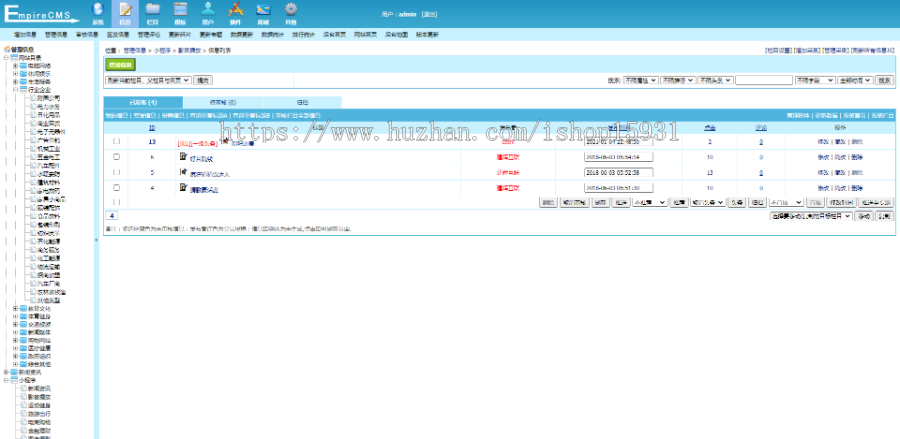Expand the 电脑网络 tree node
This screenshot has width=900, height=439.
tap(14, 65)
